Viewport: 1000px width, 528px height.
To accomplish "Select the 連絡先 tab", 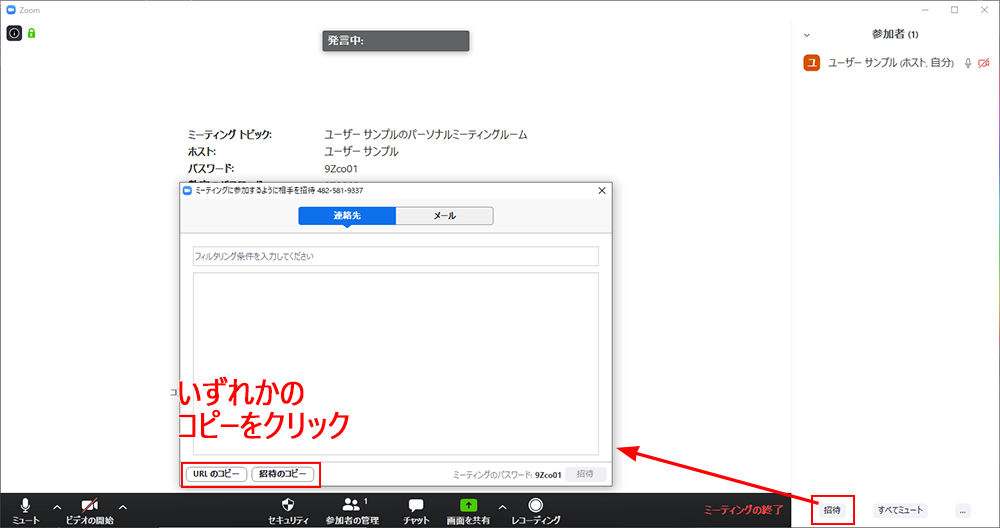I will click(347, 216).
